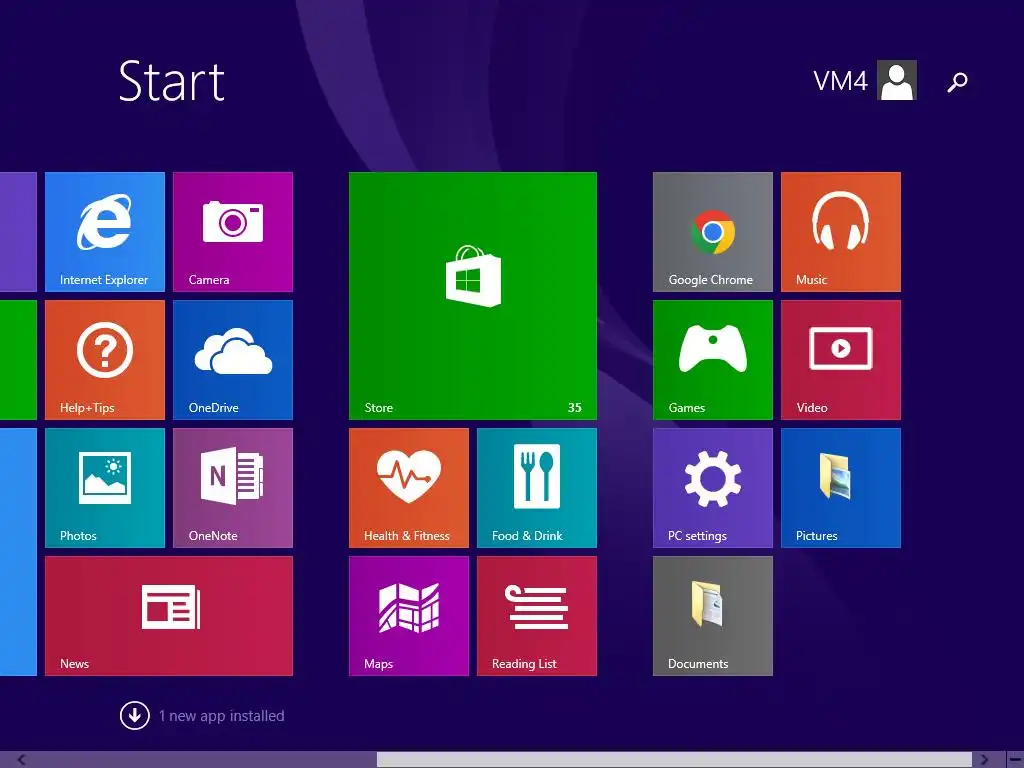Launch the Camera app tile
The width and height of the screenshot is (1024, 768).
coord(232,232)
